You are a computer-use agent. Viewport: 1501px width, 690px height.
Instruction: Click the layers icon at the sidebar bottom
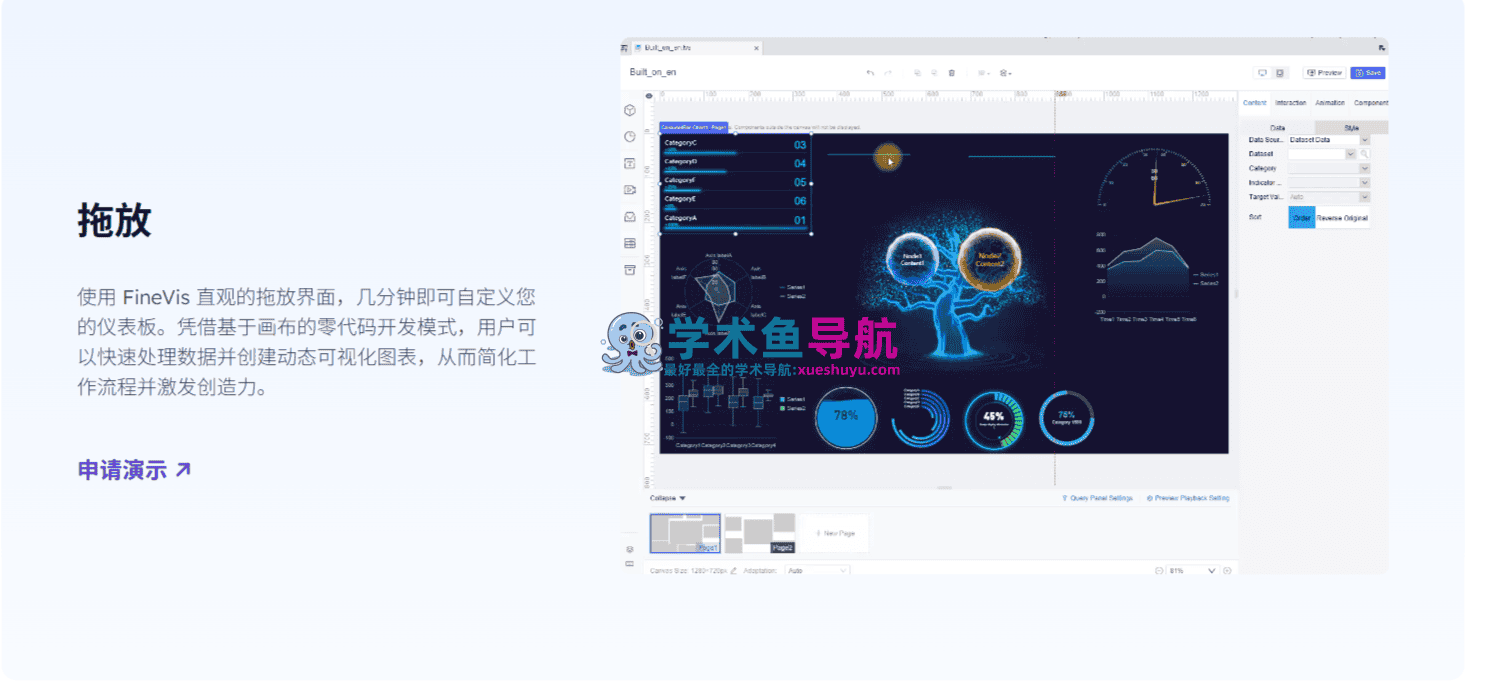[x=629, y=549]
